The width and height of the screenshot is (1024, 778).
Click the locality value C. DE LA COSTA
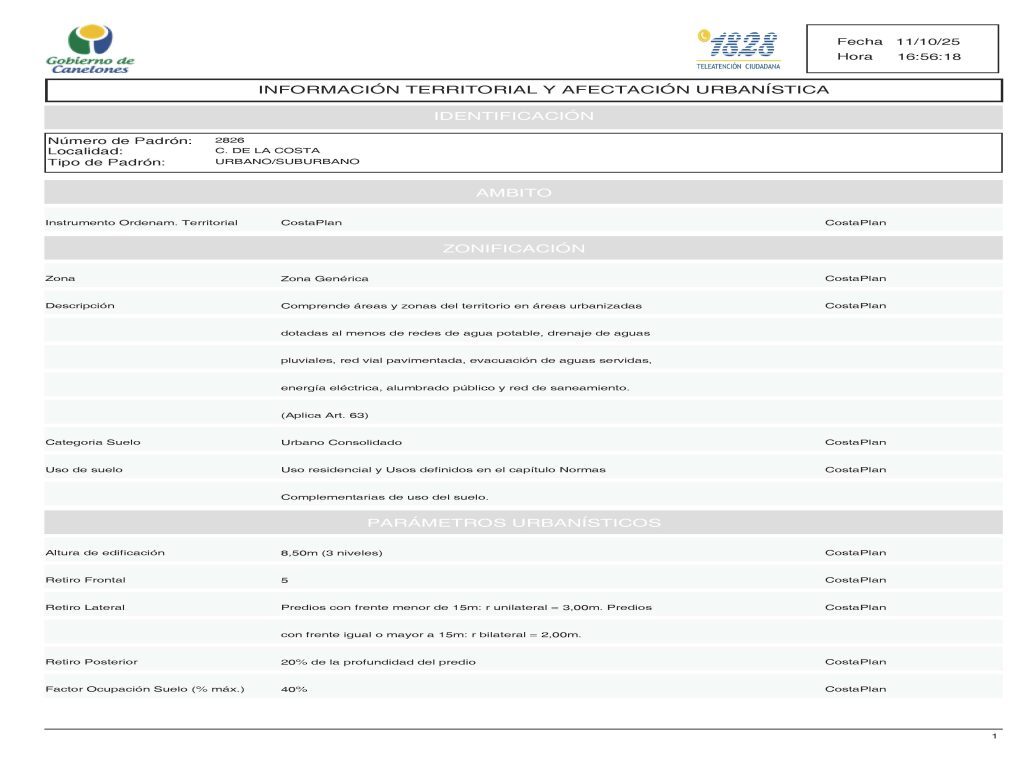click(x=254, y=151)
